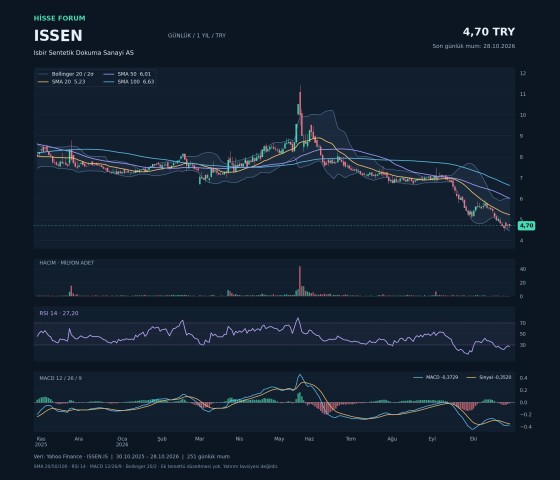Click the May label on time axis

pyautogui.click(x=279, y=439)
